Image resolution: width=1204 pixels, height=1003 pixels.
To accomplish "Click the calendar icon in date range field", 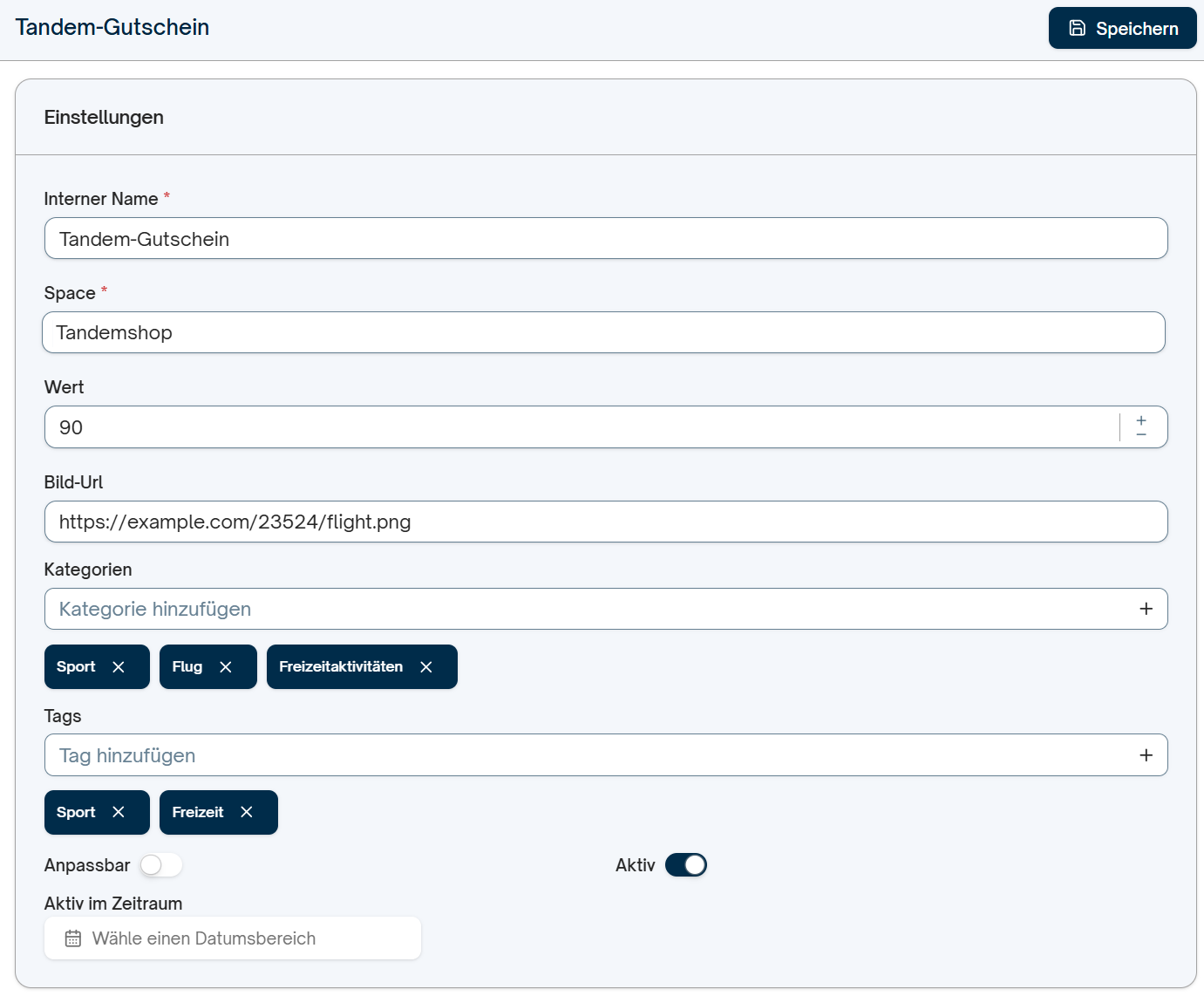I will pos(73,938).
